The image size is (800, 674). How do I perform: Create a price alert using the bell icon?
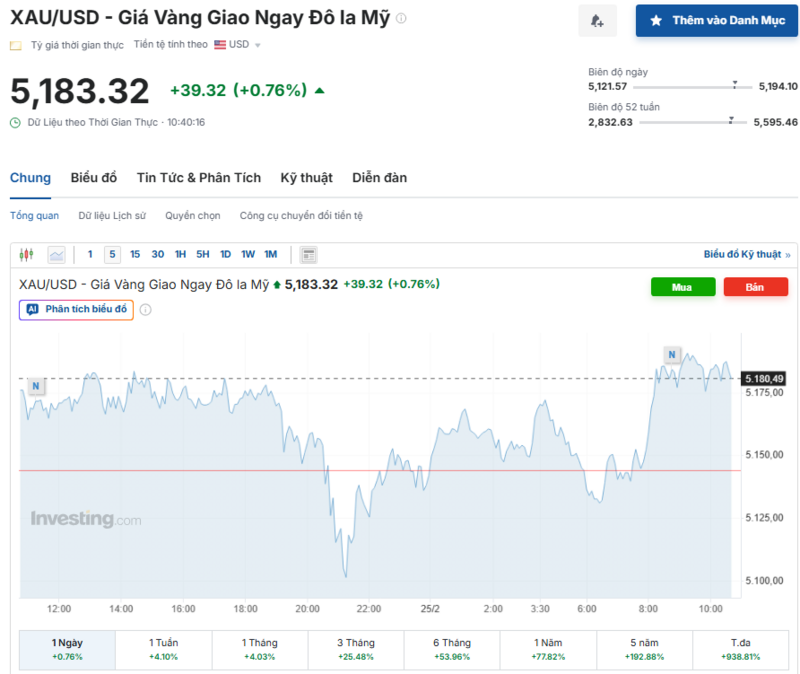pos(597,20)
